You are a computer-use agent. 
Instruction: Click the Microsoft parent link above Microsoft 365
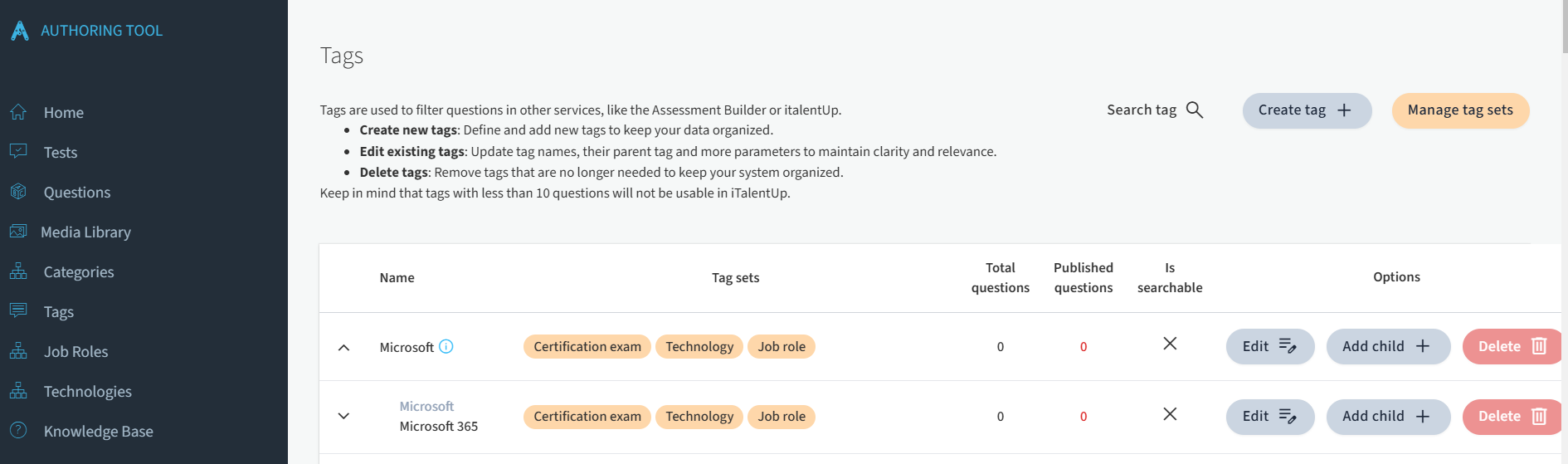pyautogui.click(x=426, y=406)
